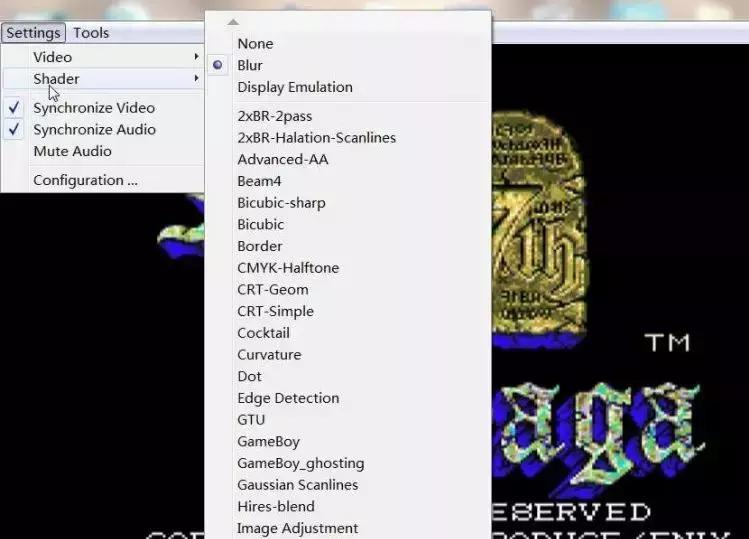Toggle Synchronize Video checkmark
The image size is (749, 539).
pos(14,108)
